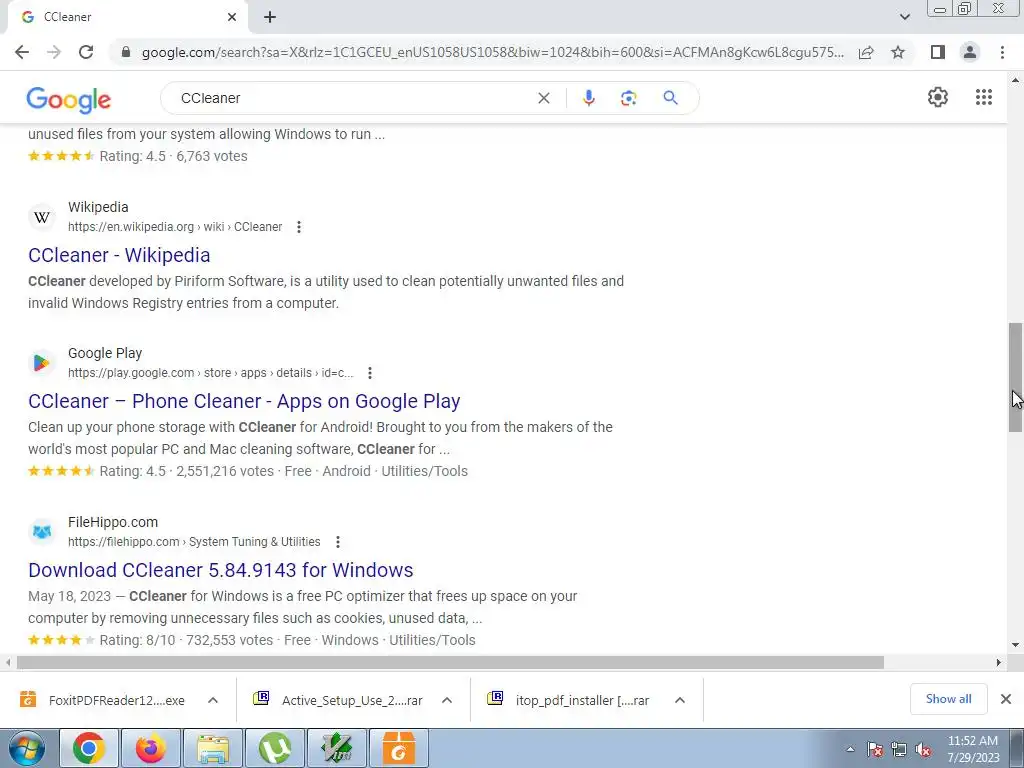The image size is (1024, 768).
Task: Go back using the browser back arrow
Action: [x=22, y=52]
